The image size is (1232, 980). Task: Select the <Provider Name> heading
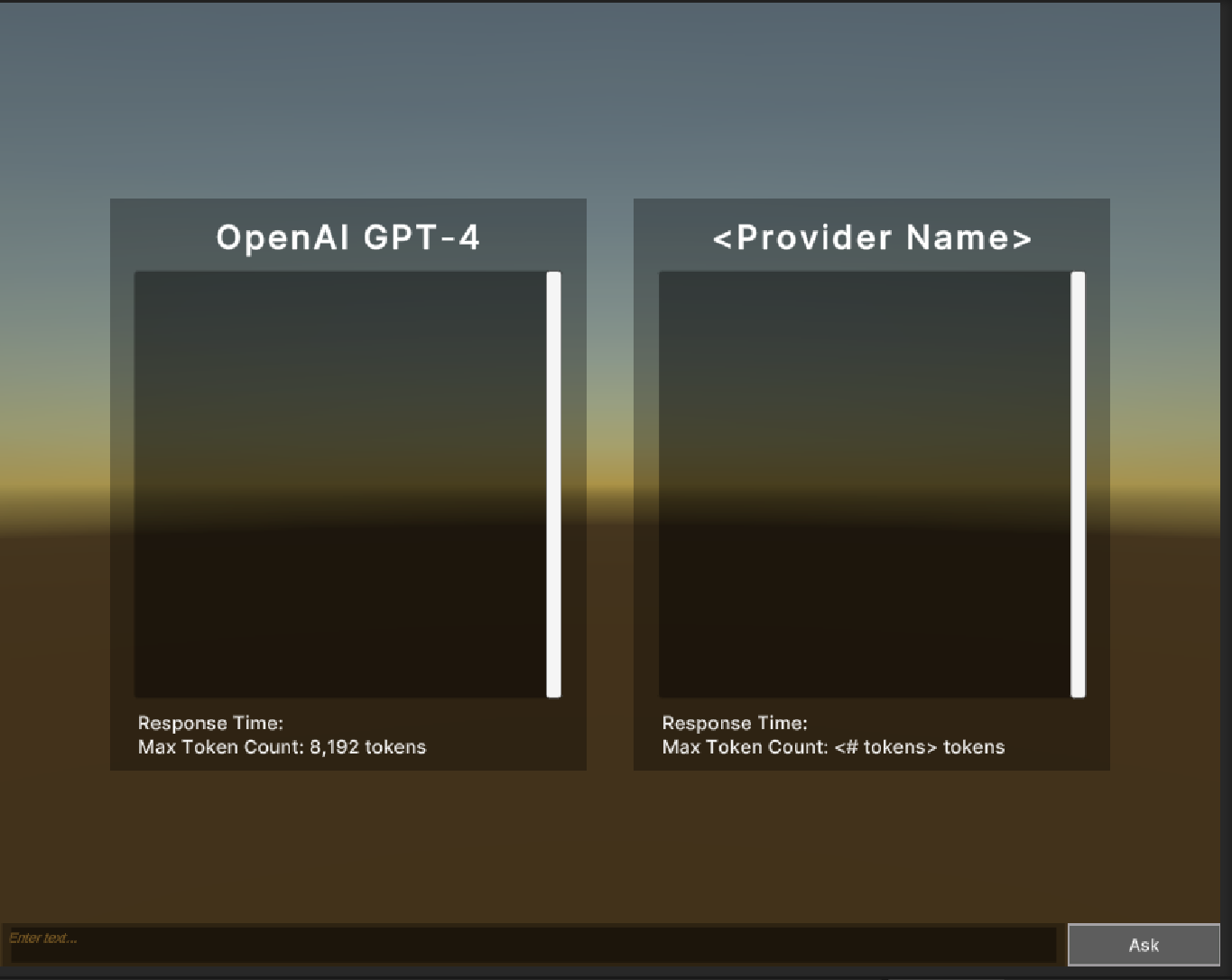point(872,237)
